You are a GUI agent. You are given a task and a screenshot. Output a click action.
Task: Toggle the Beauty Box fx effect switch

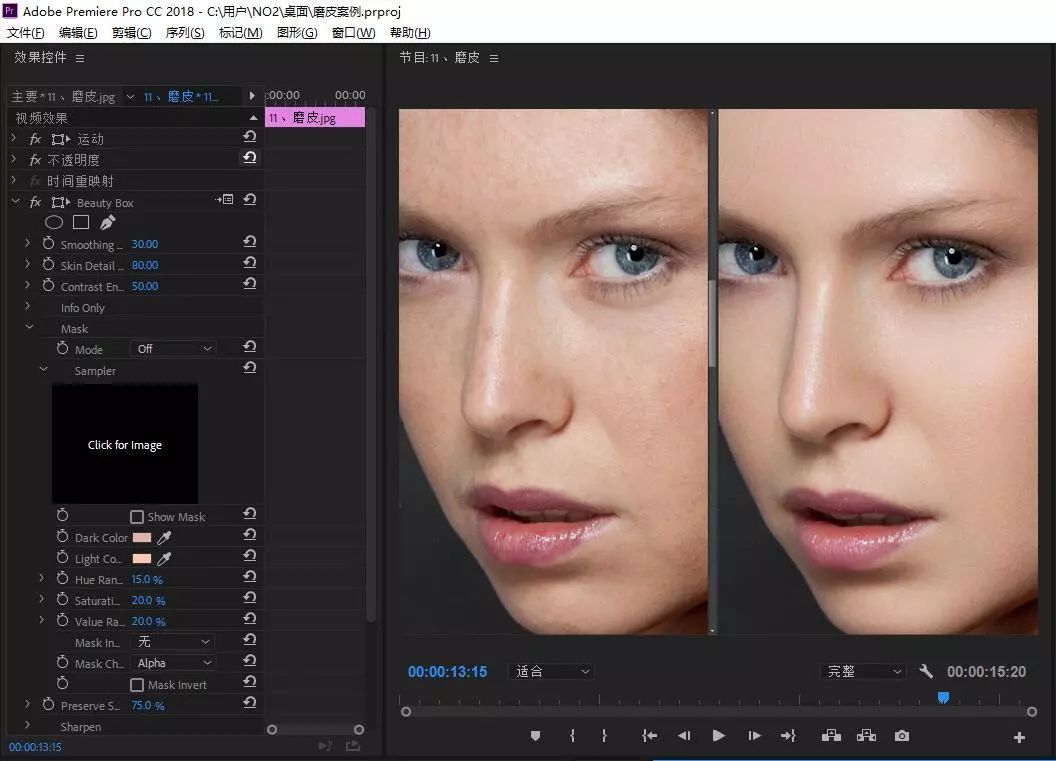tap(36, 202)
